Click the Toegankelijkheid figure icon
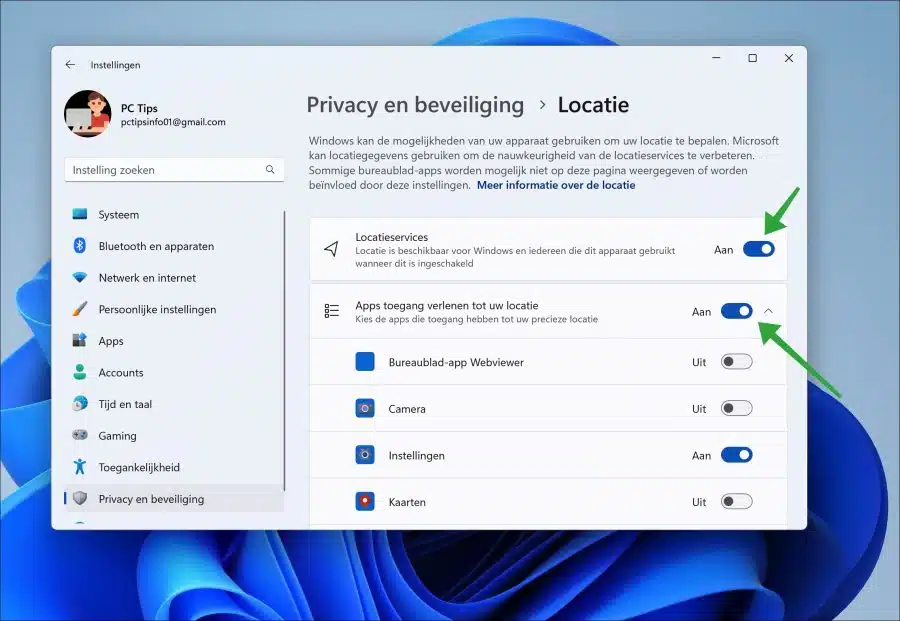 tap(80, 467)
